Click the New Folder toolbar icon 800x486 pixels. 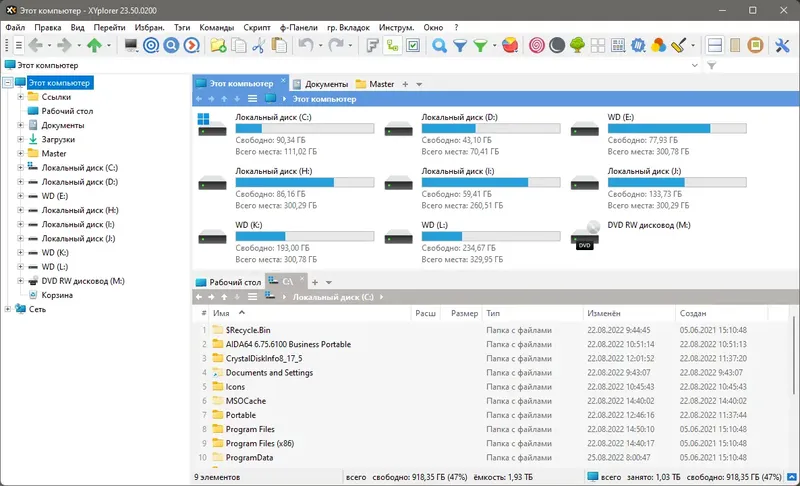click(x=218, y=45)
